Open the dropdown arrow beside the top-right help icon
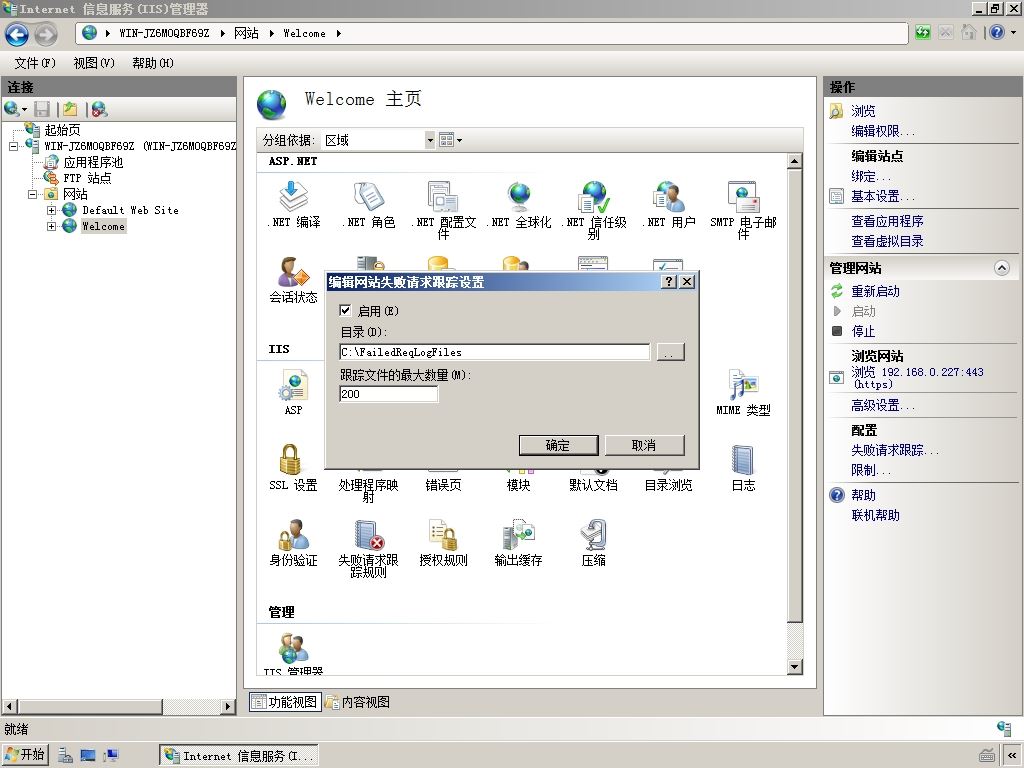Image resolution: width=1024 pixels, height=768 pixels. tap(1013, 33)
